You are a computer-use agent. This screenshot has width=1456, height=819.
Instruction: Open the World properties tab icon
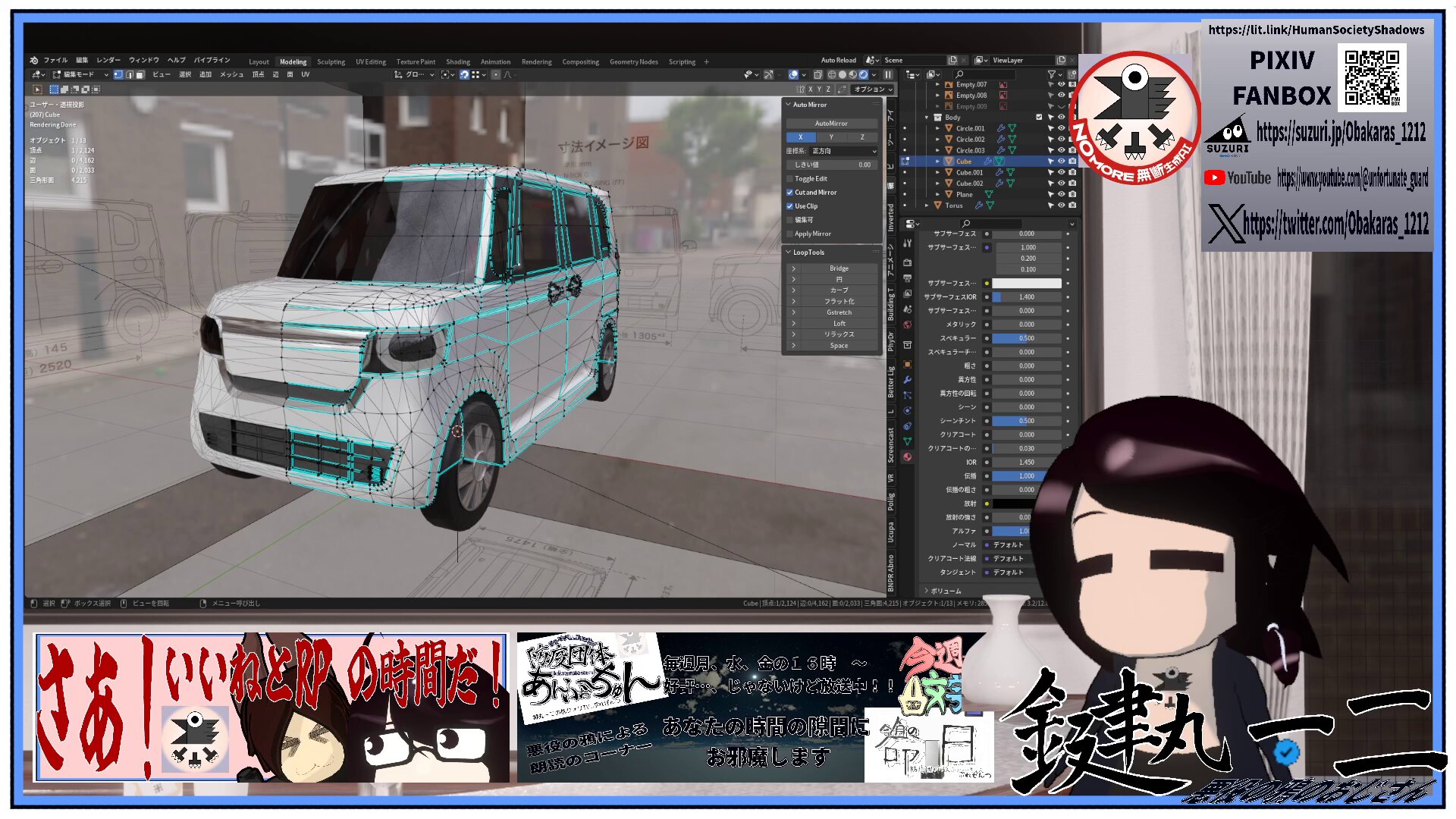click(907, 325)
